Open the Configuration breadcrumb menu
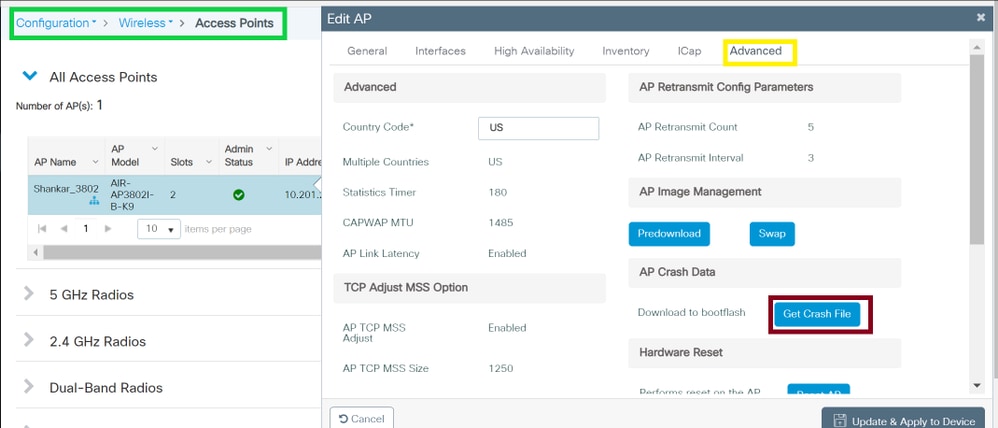 [56, 23]
